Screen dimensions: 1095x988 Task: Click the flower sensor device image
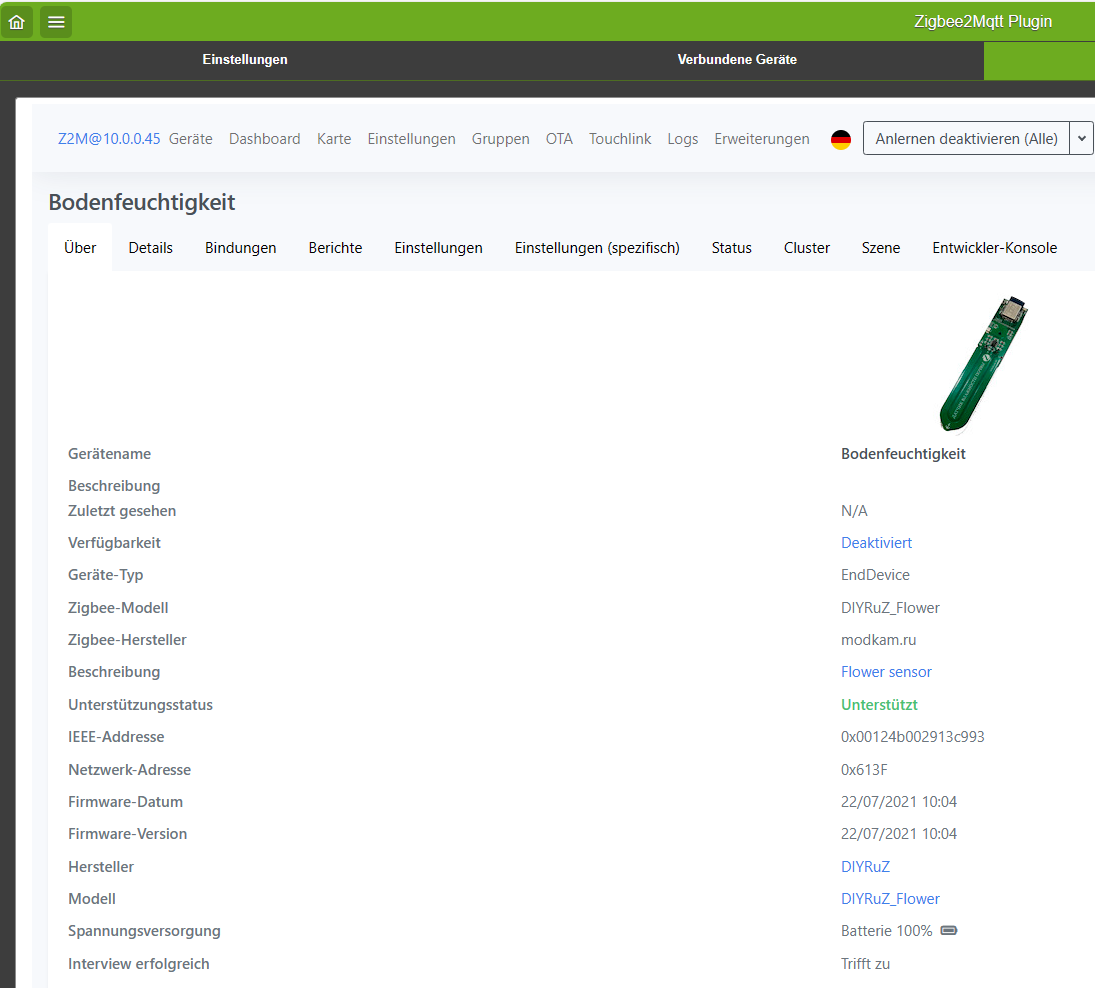pos(984,364)
